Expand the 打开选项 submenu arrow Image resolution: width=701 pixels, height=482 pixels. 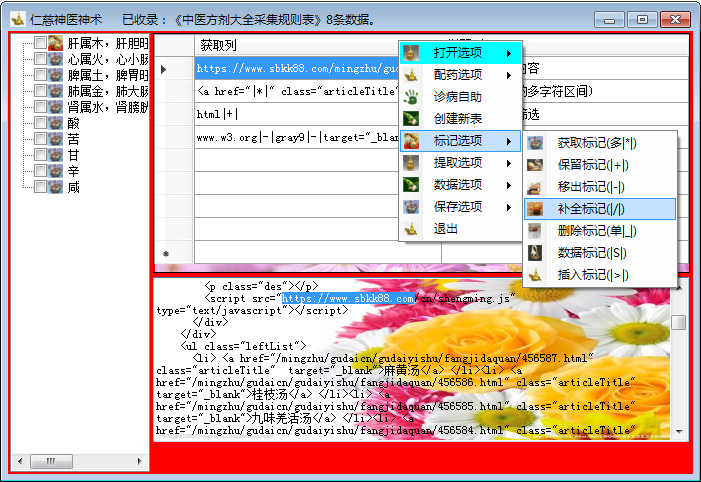pyautogui.click(x=509, y=53)
